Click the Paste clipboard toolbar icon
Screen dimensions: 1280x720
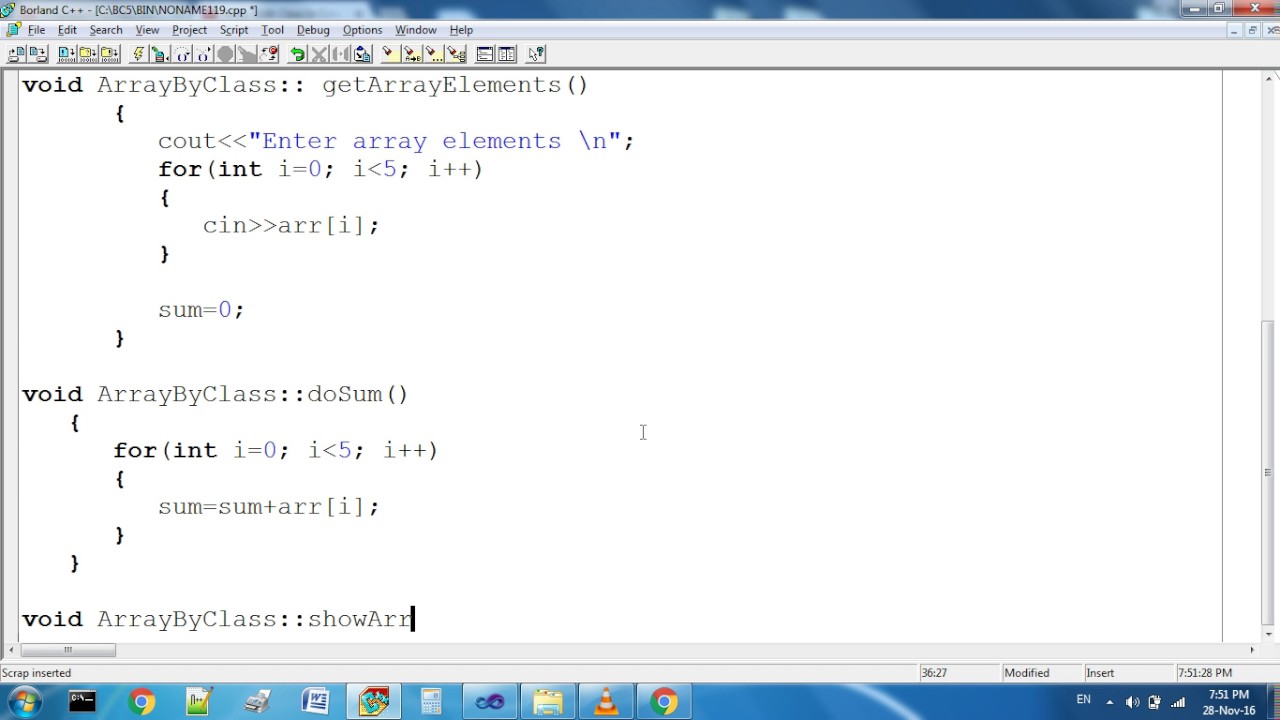[362, 54]
